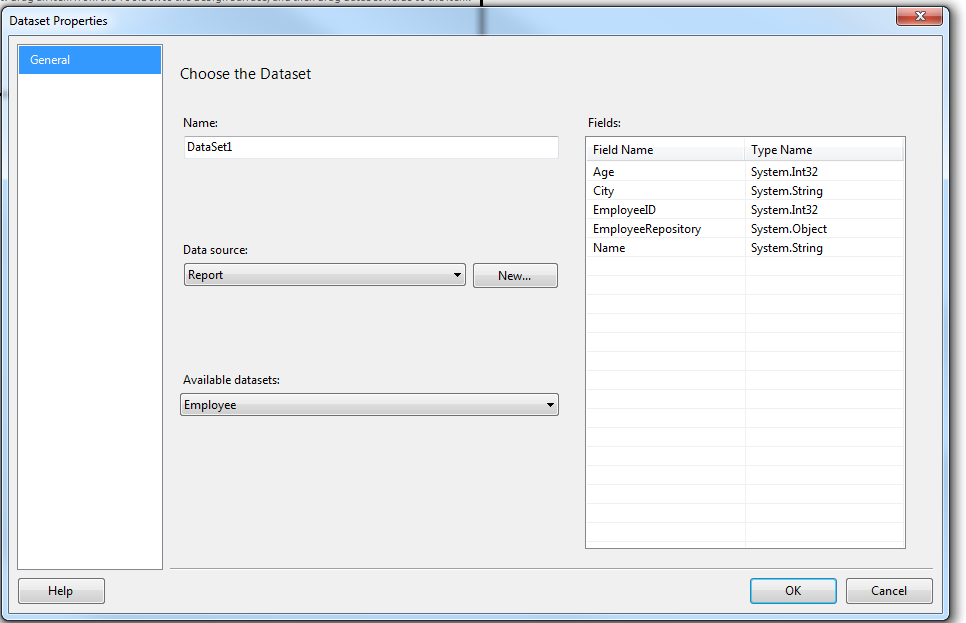
Task: Confirm the dialog with OK
Action: 792,590
